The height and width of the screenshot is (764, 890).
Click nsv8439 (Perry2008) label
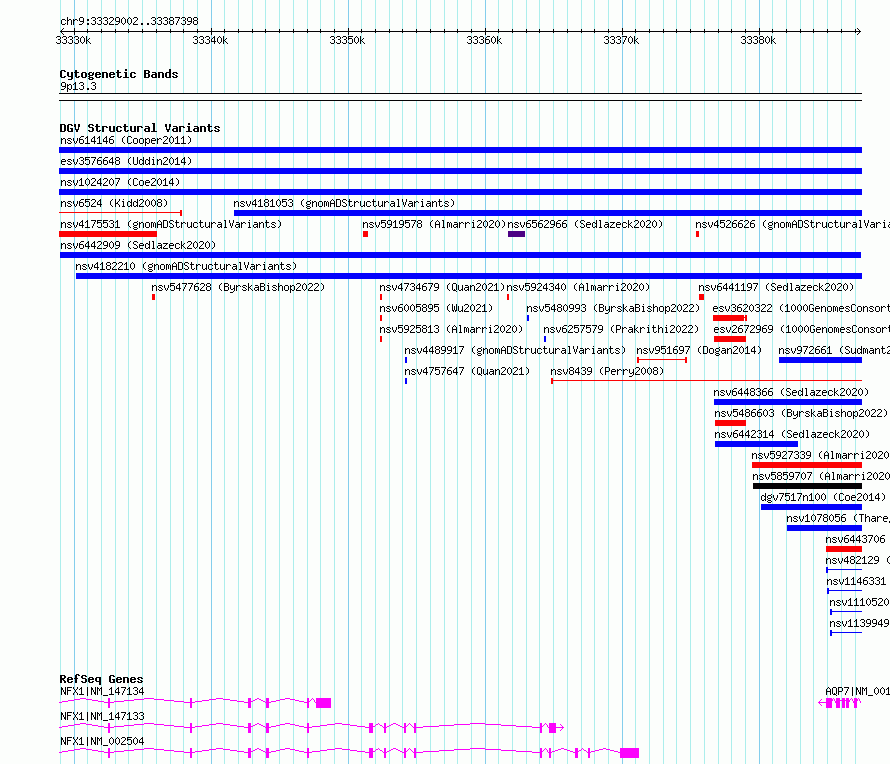pos(607,371)
